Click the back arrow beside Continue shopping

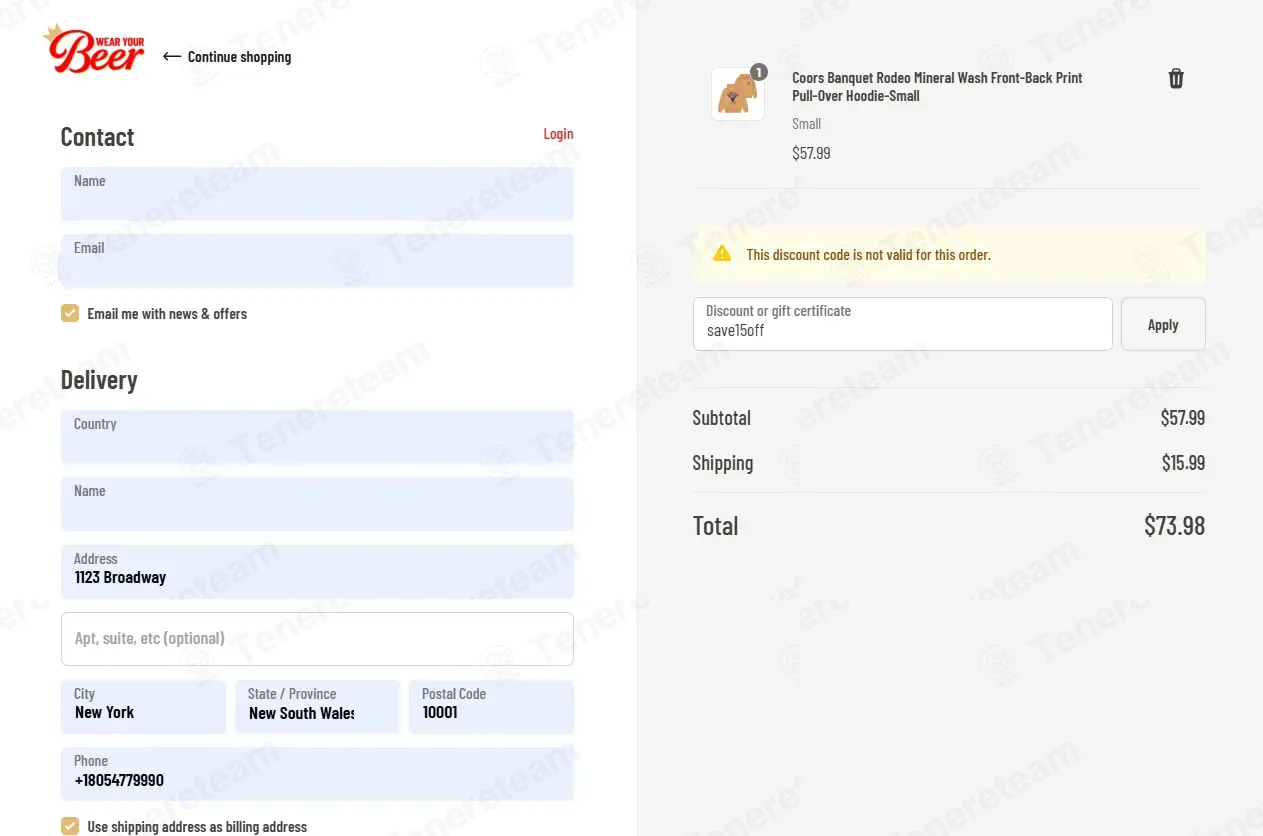(172, 57)
